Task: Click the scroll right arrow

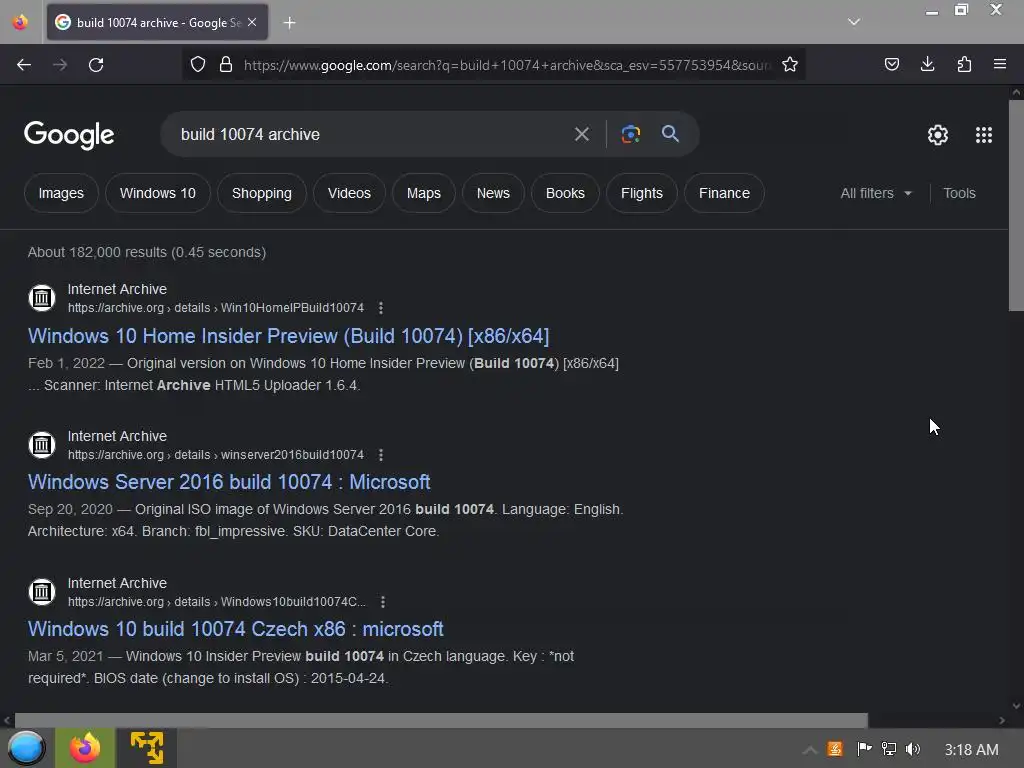Action: click(x=1002, y=720)
